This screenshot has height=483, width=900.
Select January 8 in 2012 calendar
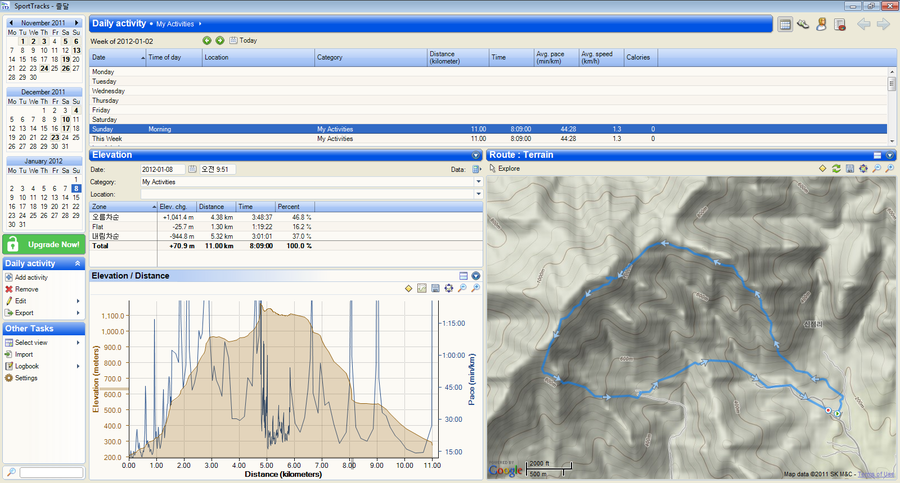point(76,188)
